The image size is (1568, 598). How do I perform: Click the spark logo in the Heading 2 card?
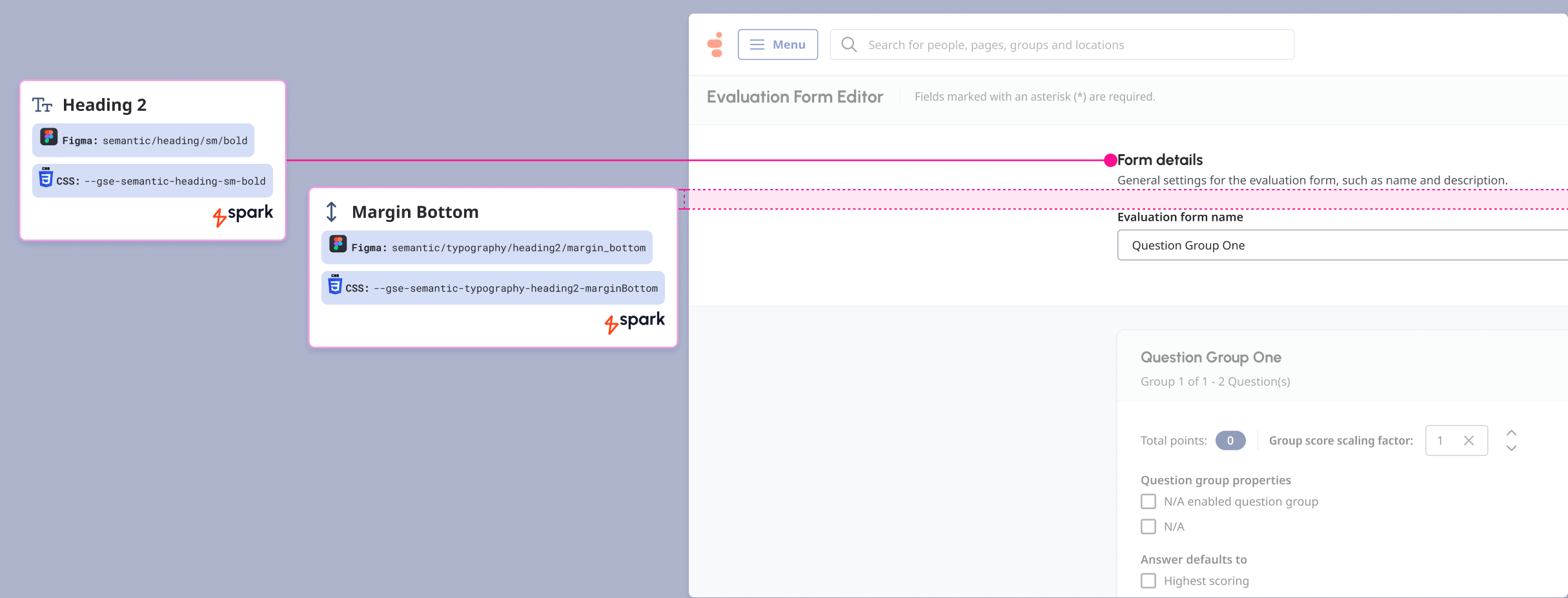pos(243,215)
